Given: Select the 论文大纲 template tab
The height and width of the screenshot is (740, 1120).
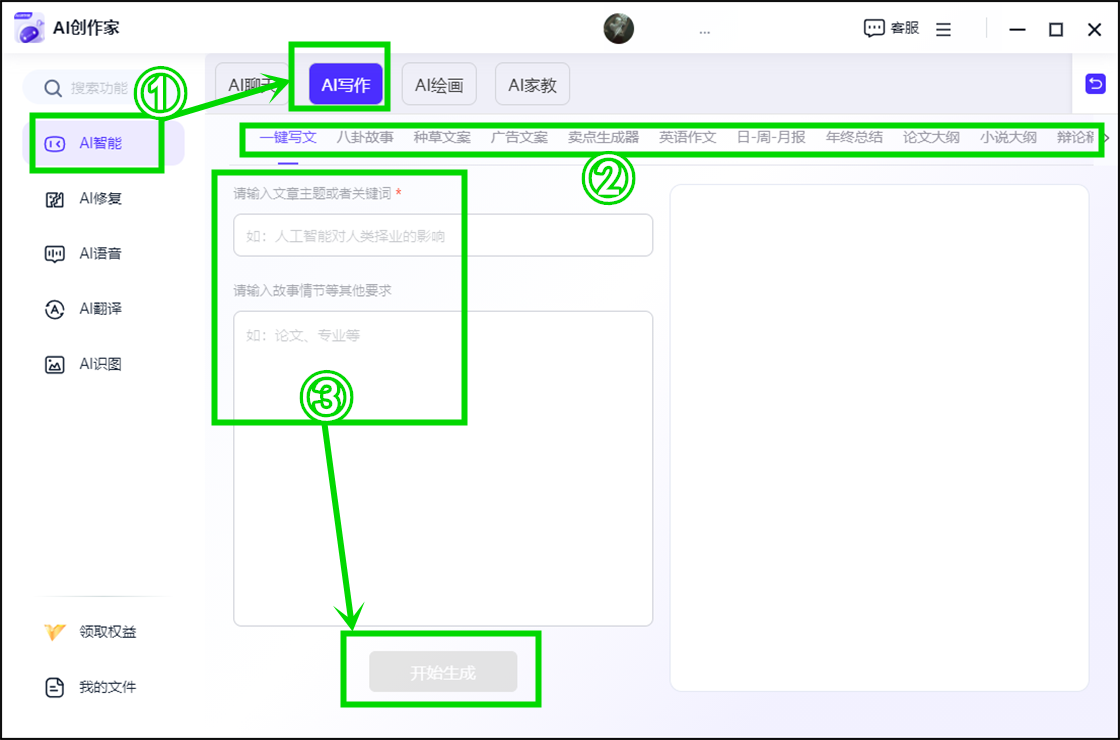Looking at the screenshot, I should pyautogui.click(x=931, y=138).
